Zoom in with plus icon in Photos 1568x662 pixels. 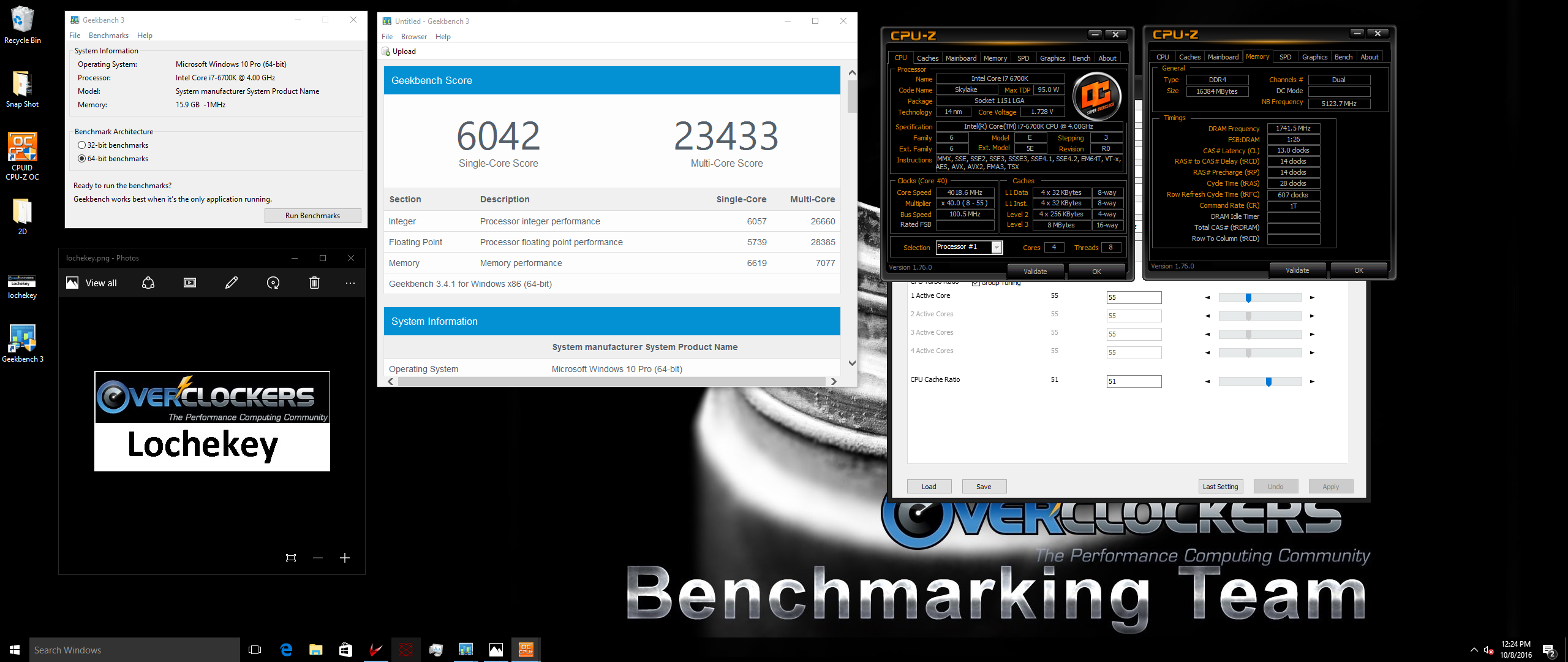[x=345, y=558]
